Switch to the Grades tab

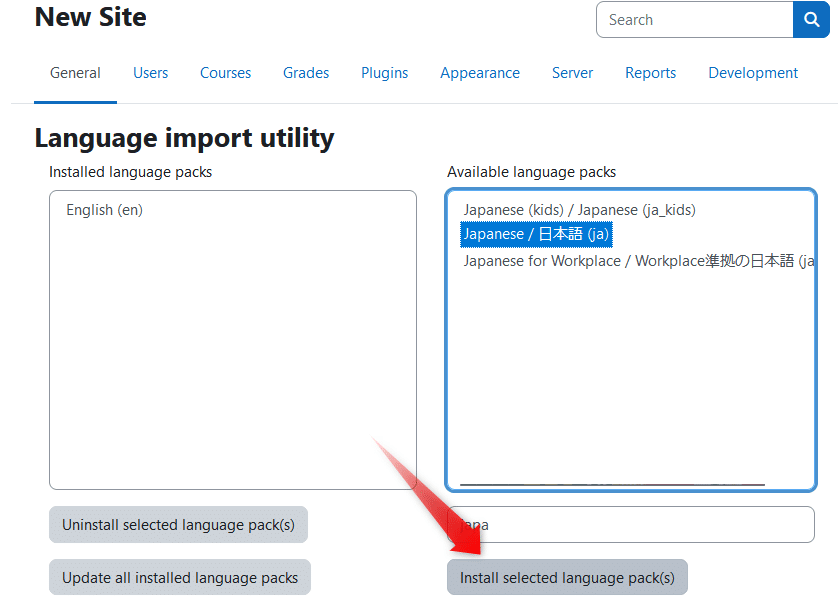pyautogui.click(x=305, y=72)
